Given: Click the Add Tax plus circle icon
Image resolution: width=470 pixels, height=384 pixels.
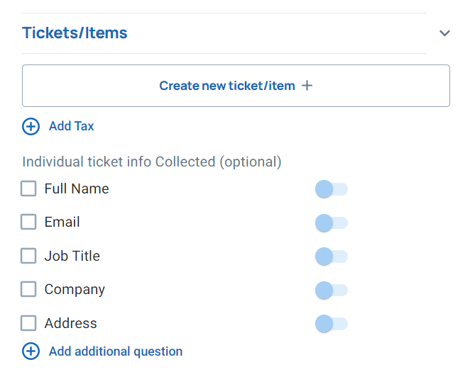Looking at the screenshot, I should pos(31,127).
